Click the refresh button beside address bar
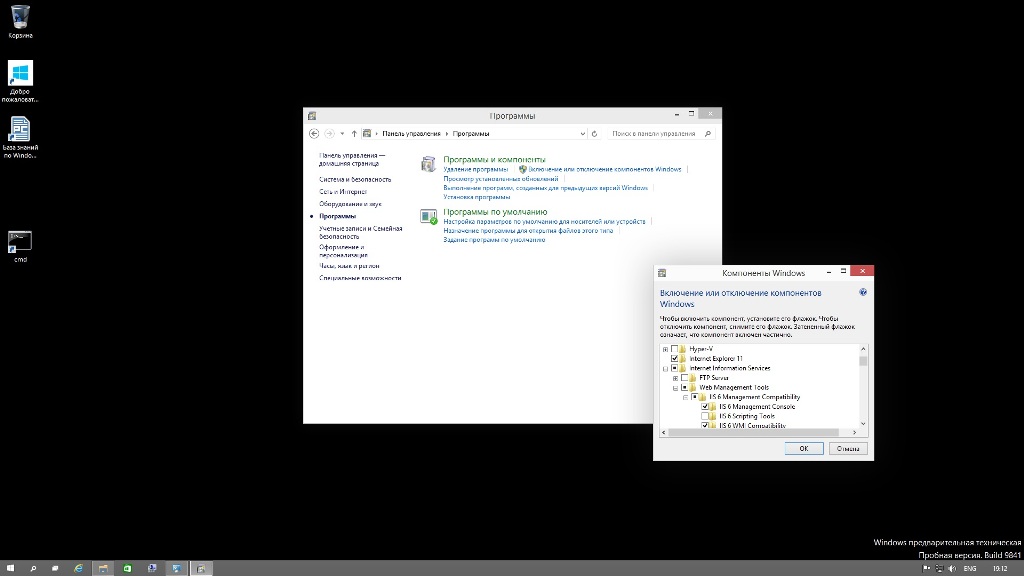Screen dimensions: 1024x576 point(594,133)
